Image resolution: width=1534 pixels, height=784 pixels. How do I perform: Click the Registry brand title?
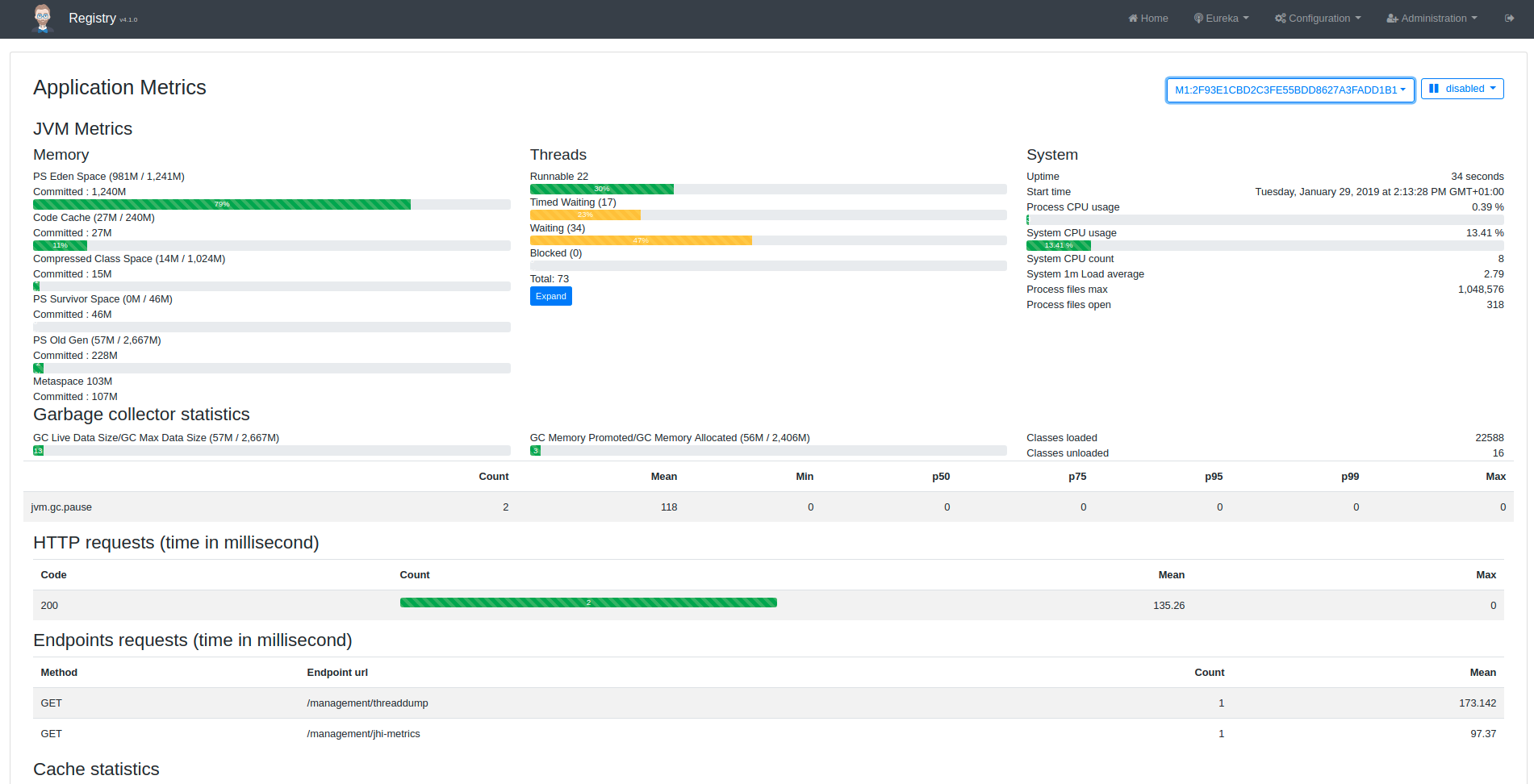click(x=93, y=19)
